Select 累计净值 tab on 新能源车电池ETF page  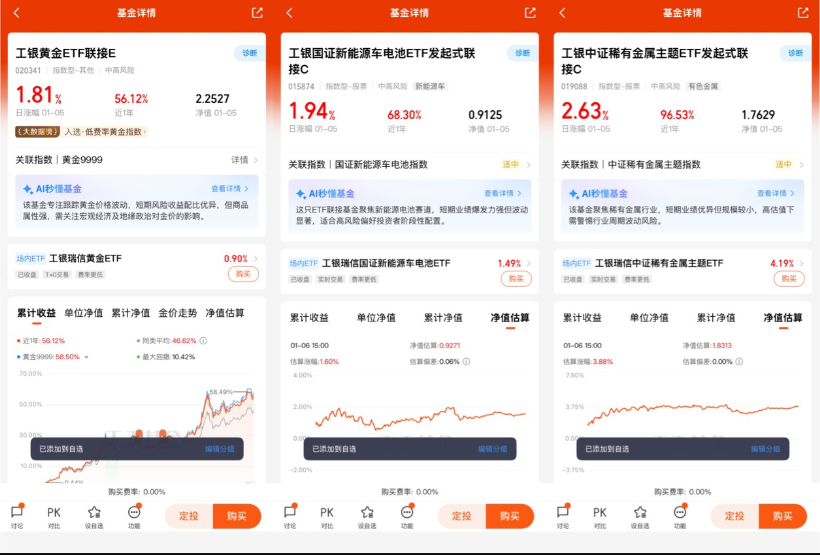(443, 318)
